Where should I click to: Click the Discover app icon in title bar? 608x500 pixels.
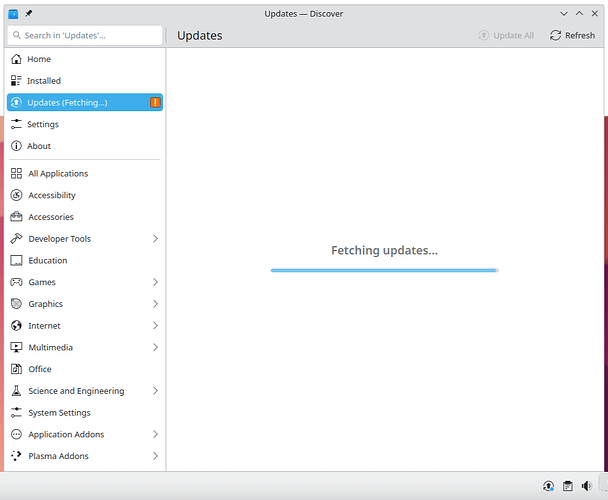coord(13,14)
